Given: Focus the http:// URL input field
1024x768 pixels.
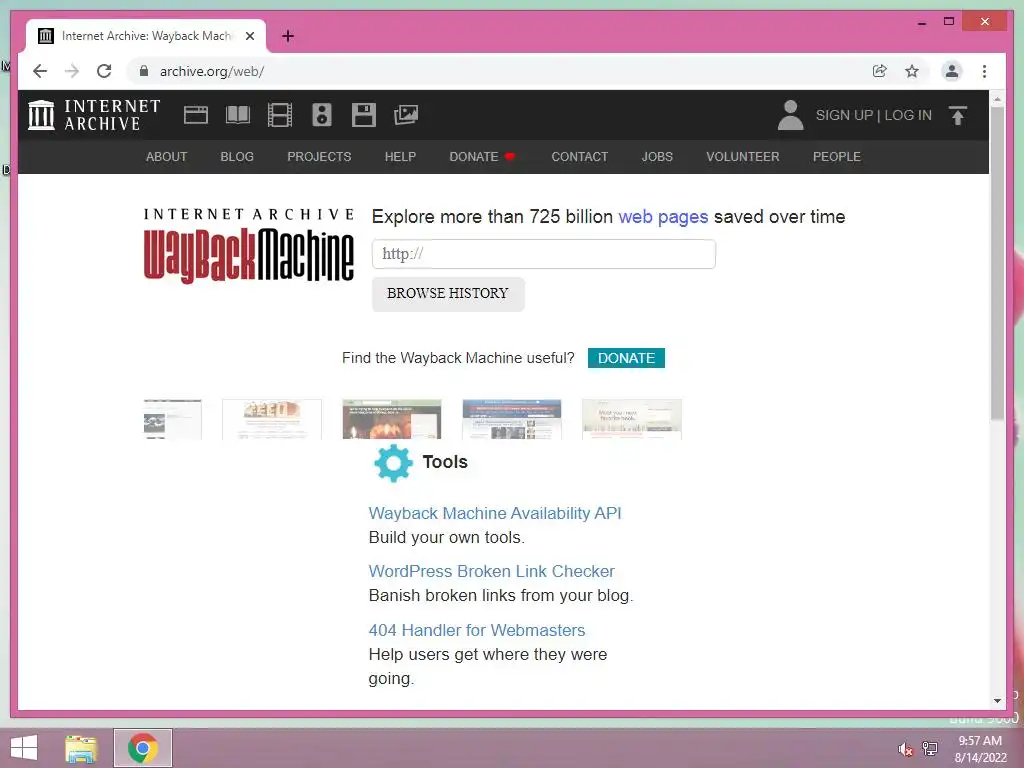Looking at the screenshot, I should pos(544,254).
